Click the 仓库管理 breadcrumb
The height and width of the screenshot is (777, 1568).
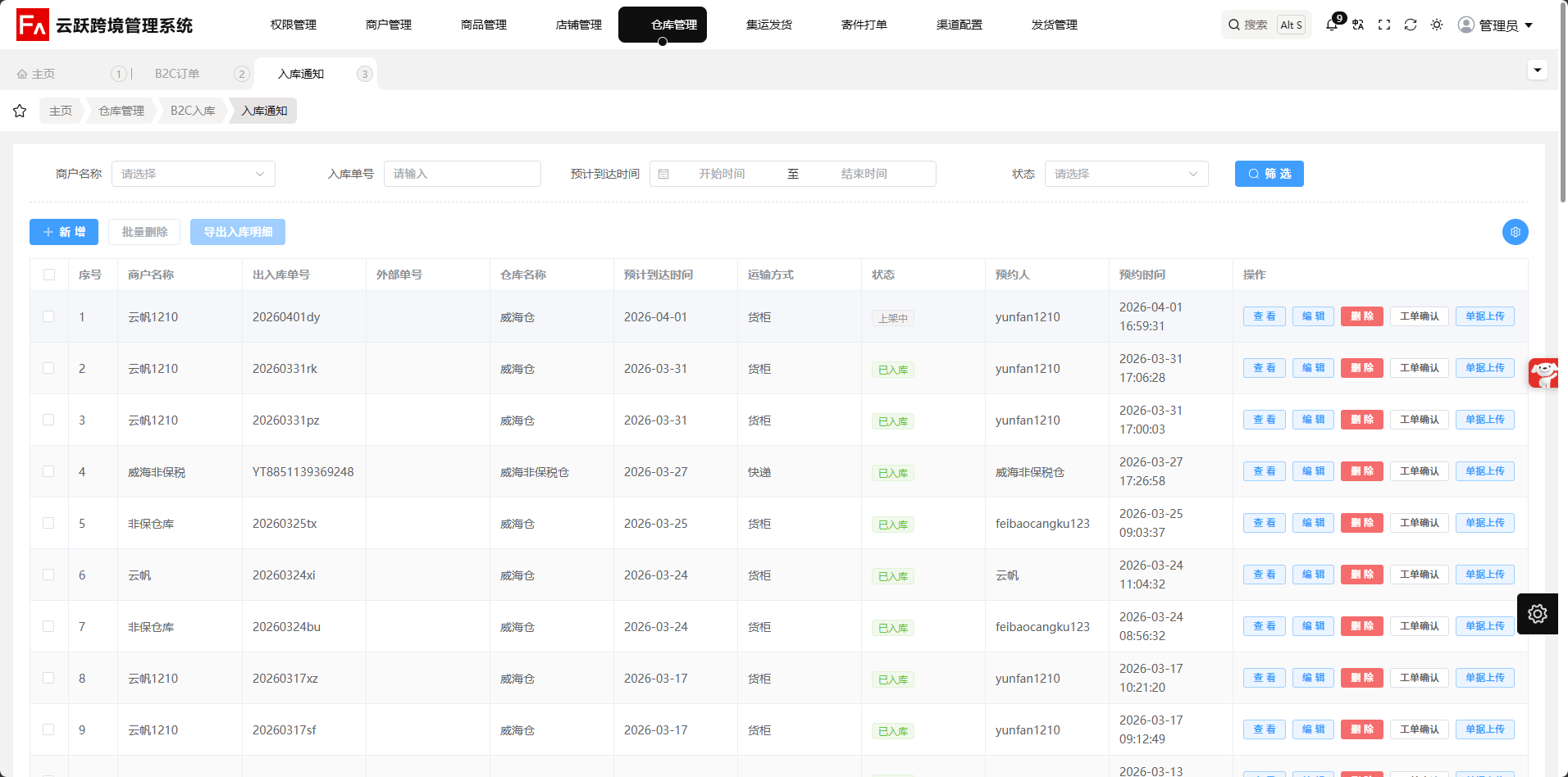[x=121, y=111]
